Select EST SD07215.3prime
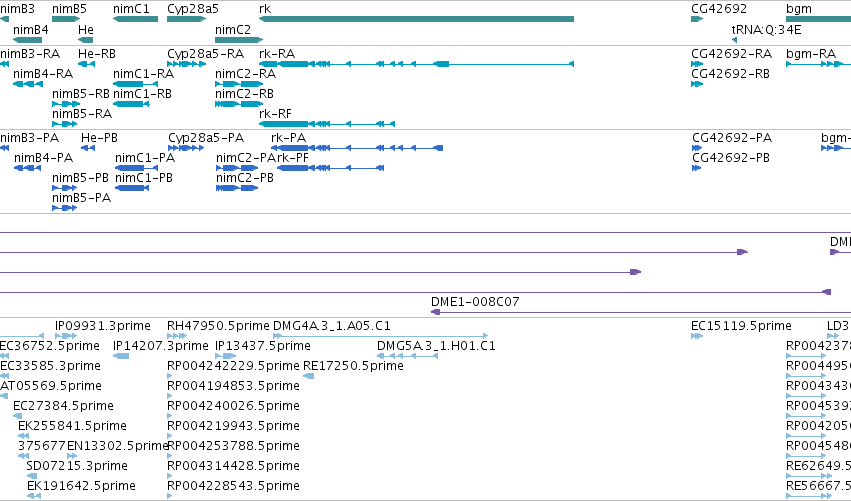This screenshot has height=501, width=851. [x=77, y=466]
